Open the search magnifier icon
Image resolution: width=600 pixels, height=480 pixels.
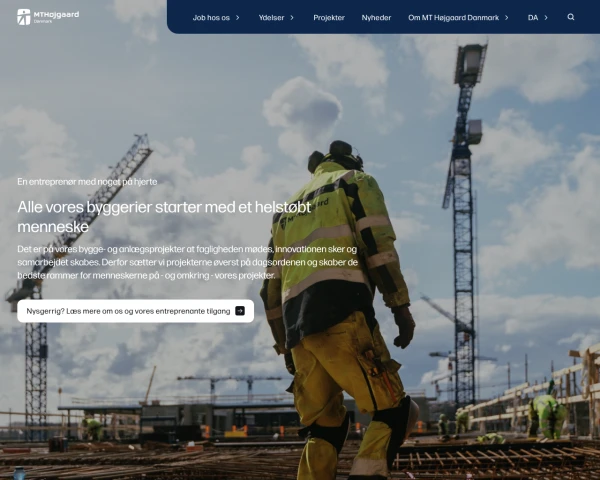571,17
